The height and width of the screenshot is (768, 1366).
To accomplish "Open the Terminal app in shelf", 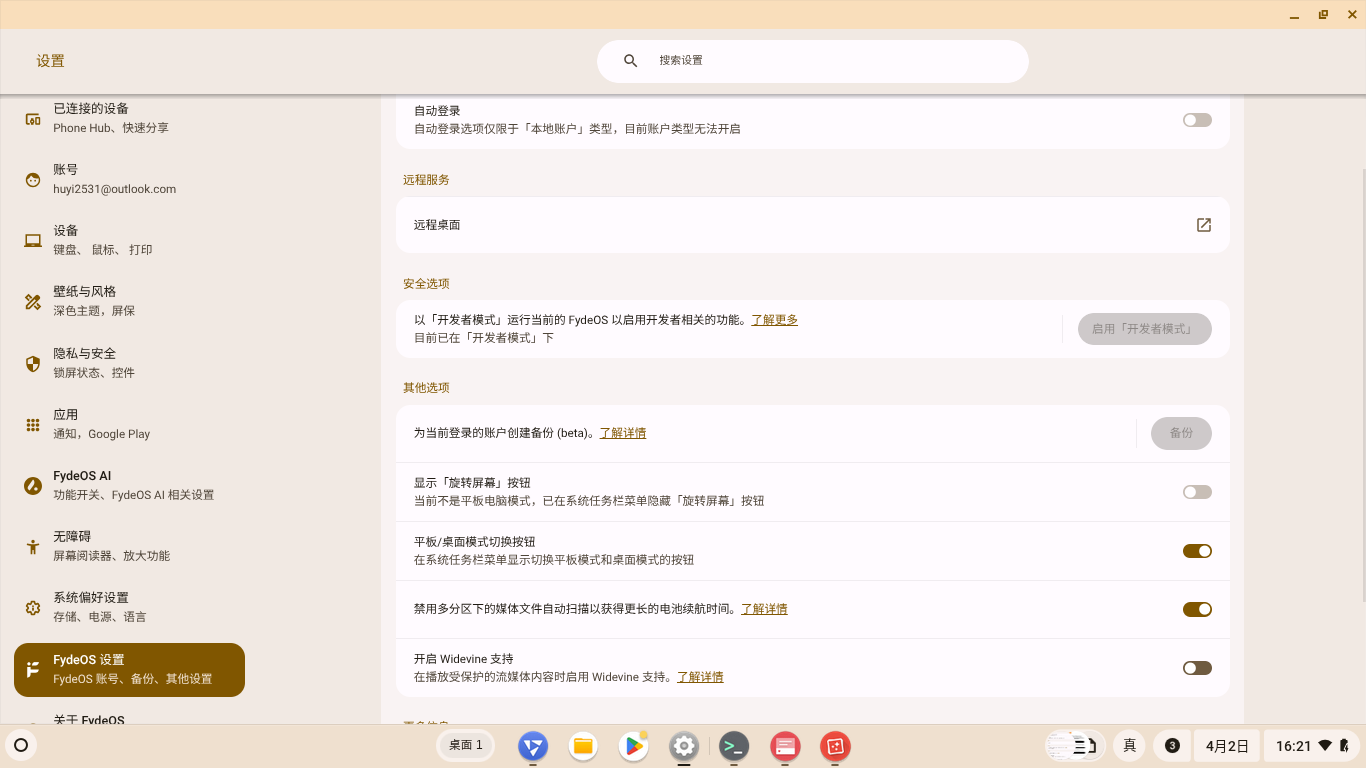I will [x=734, y=746].
